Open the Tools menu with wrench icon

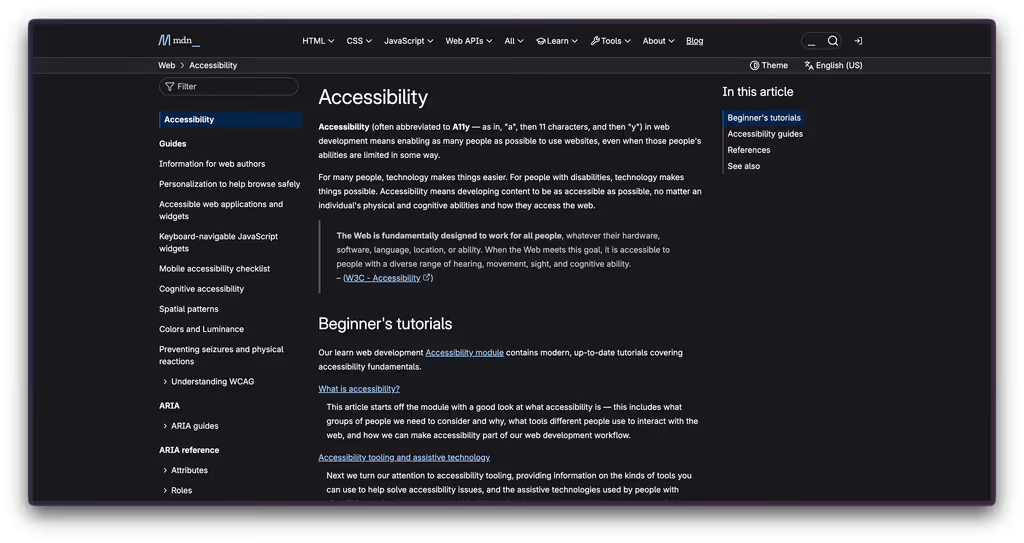click(x=611, y=41)
